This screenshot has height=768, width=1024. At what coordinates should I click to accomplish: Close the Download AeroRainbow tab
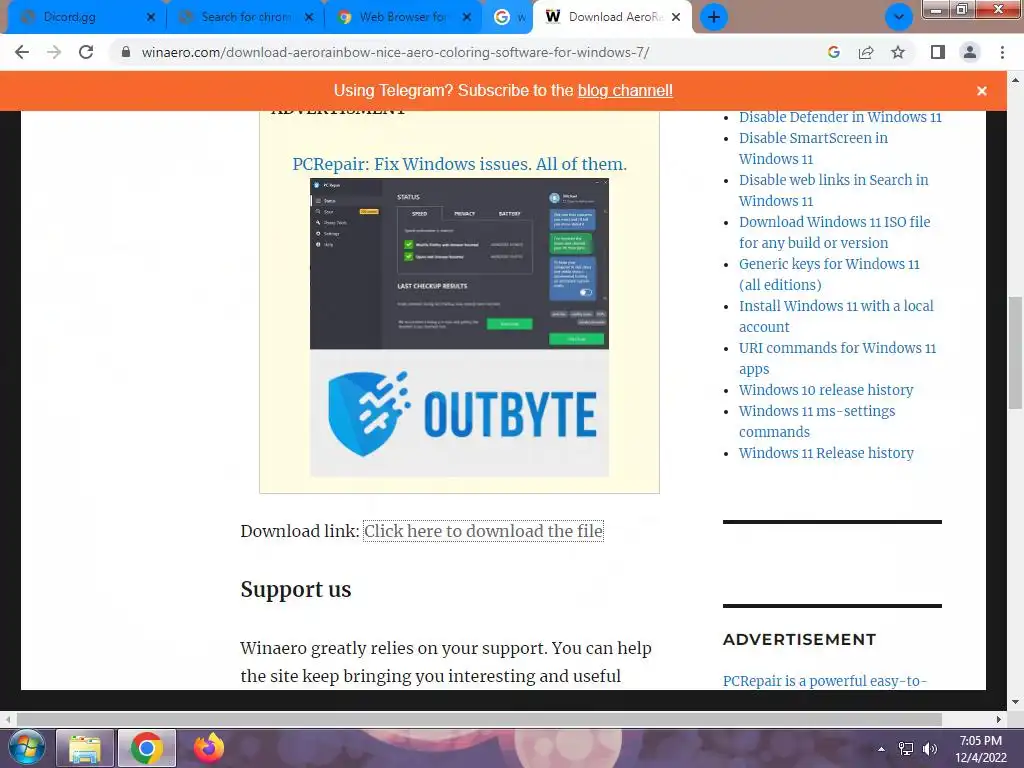[x=676, y=17]
